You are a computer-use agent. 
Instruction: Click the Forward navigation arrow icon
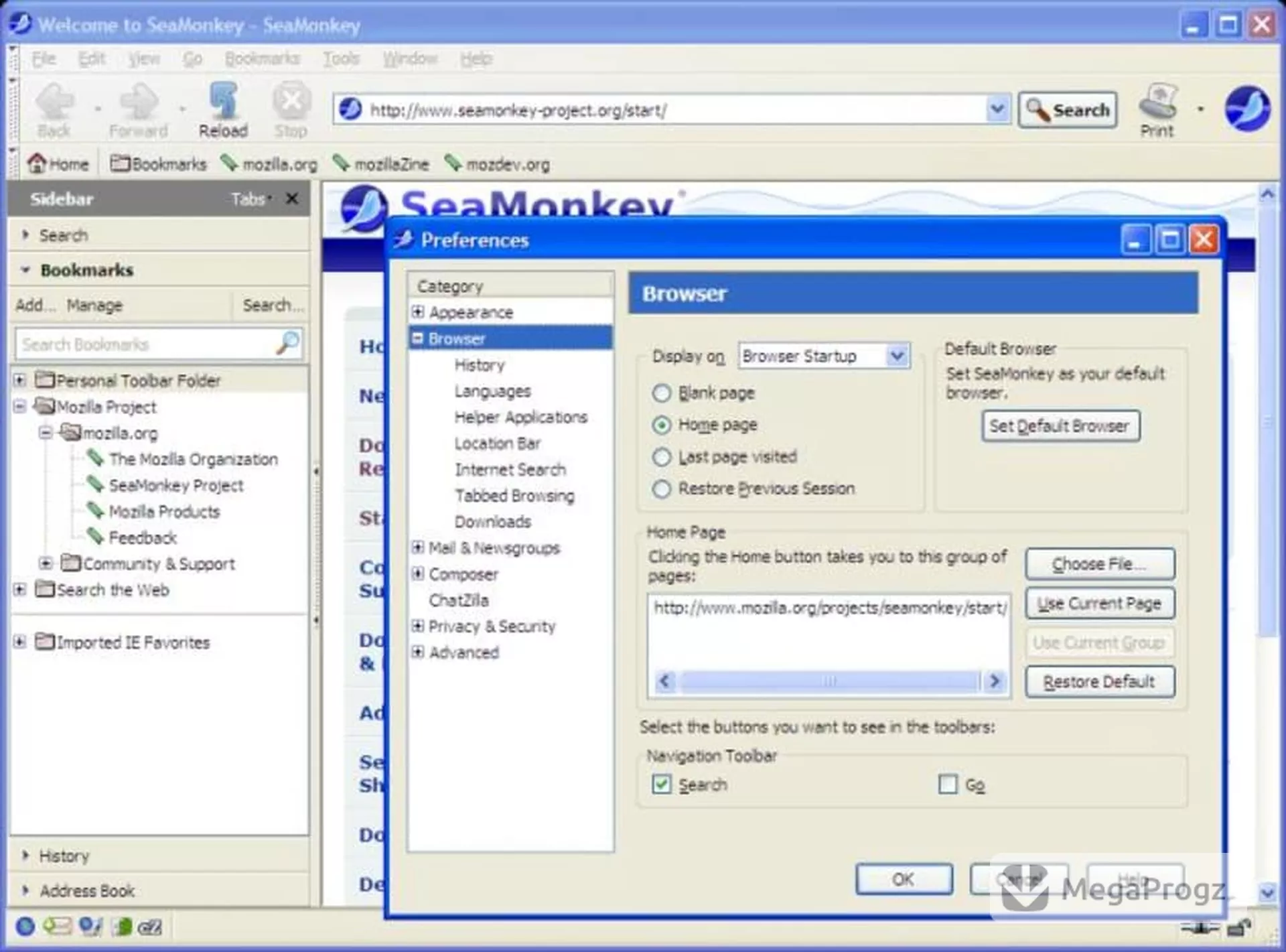point(139,102)
